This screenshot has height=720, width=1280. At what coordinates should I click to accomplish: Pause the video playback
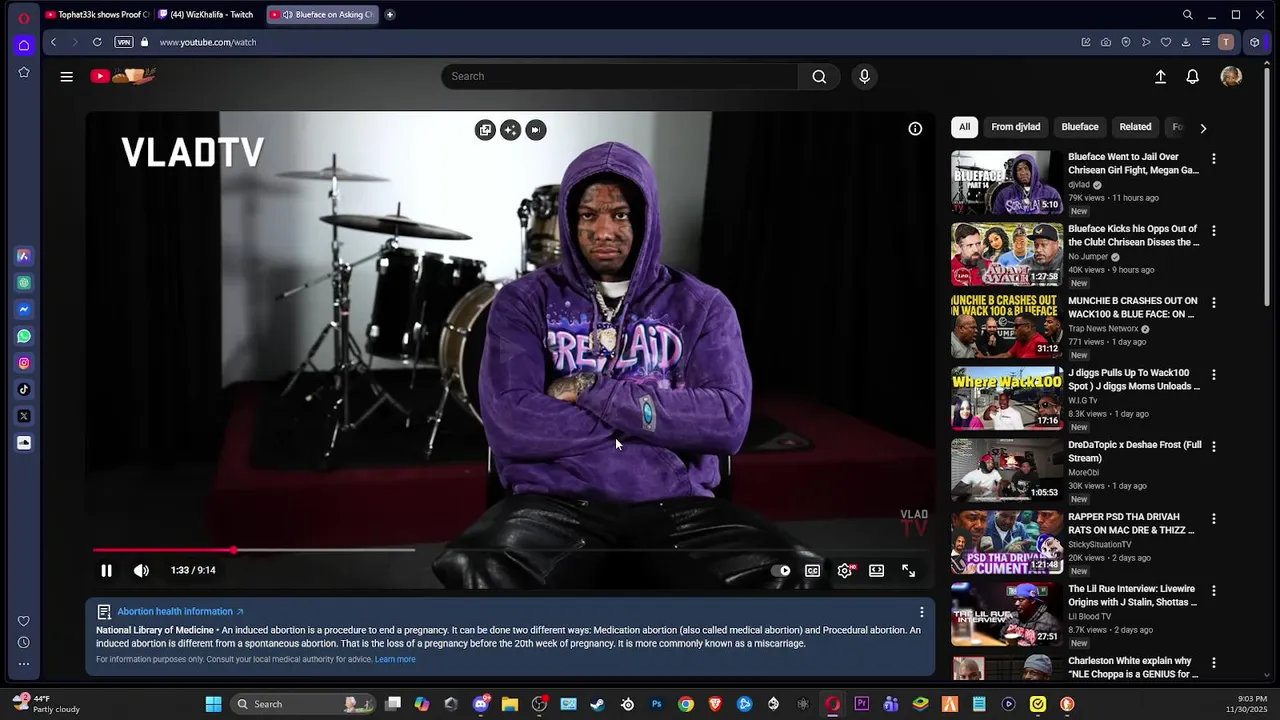tap(106, 570)
